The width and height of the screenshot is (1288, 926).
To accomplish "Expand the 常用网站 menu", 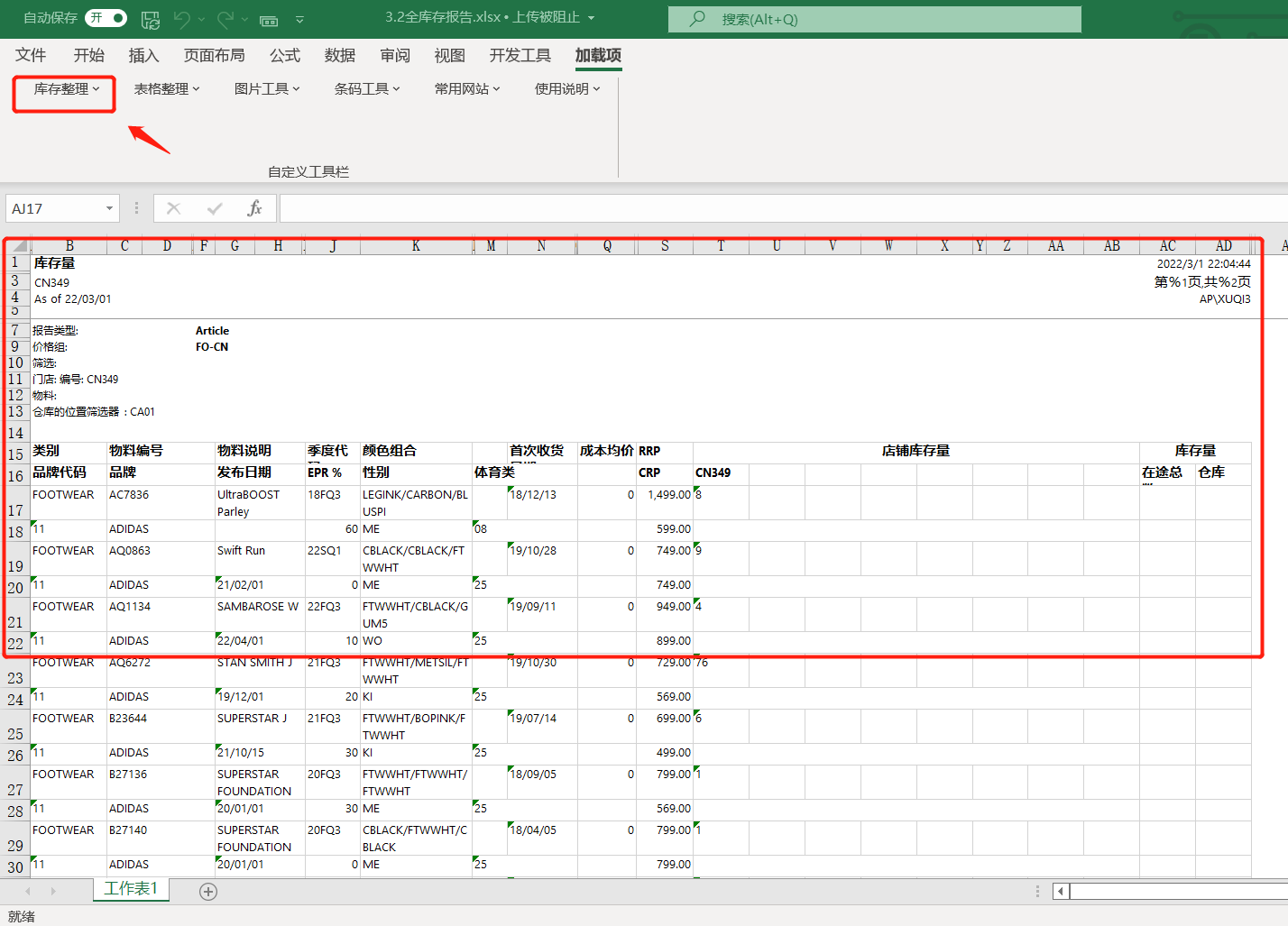I will pos(467,89).
